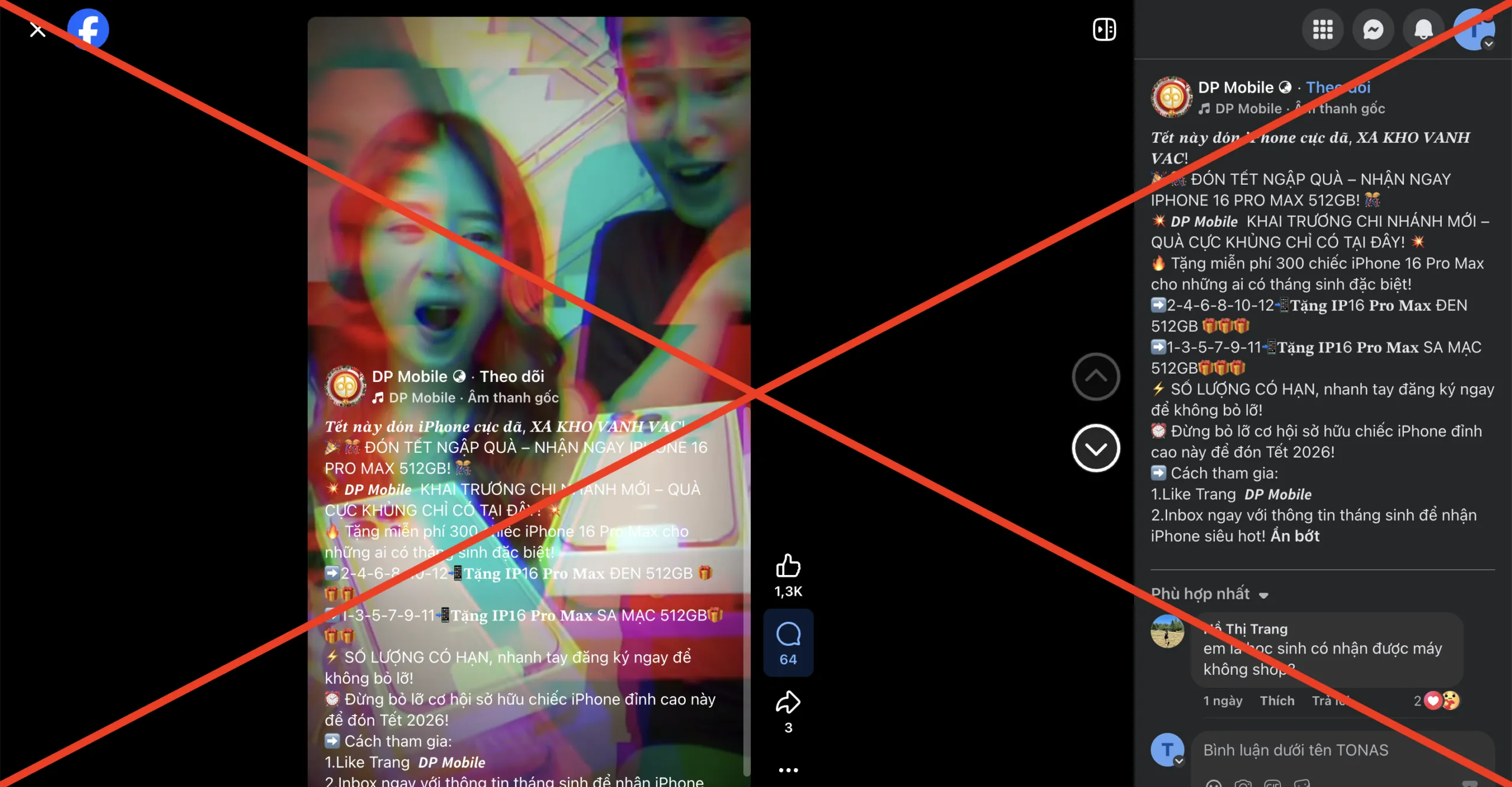Go to next reel with down chevron
This screenshot has height=787, width=1512.
[x=1096, y=448]
